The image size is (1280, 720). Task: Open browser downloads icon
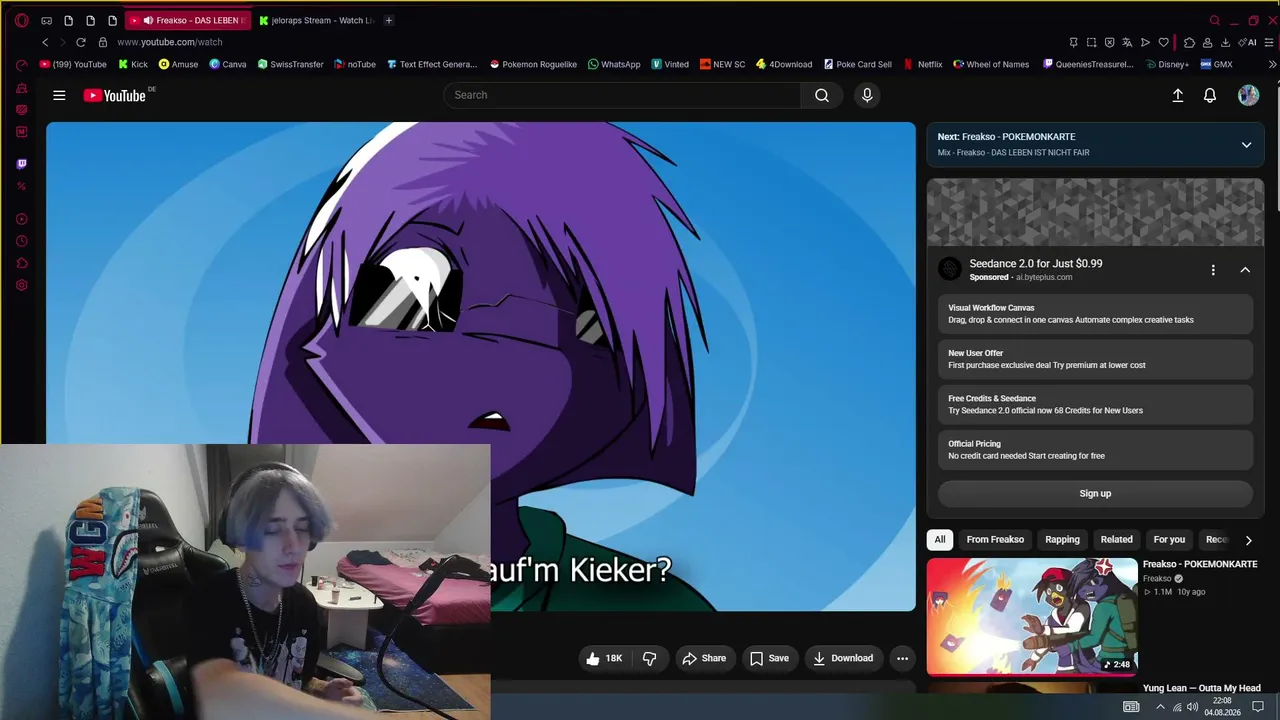pyautogui.click(x=1225, y=42)
